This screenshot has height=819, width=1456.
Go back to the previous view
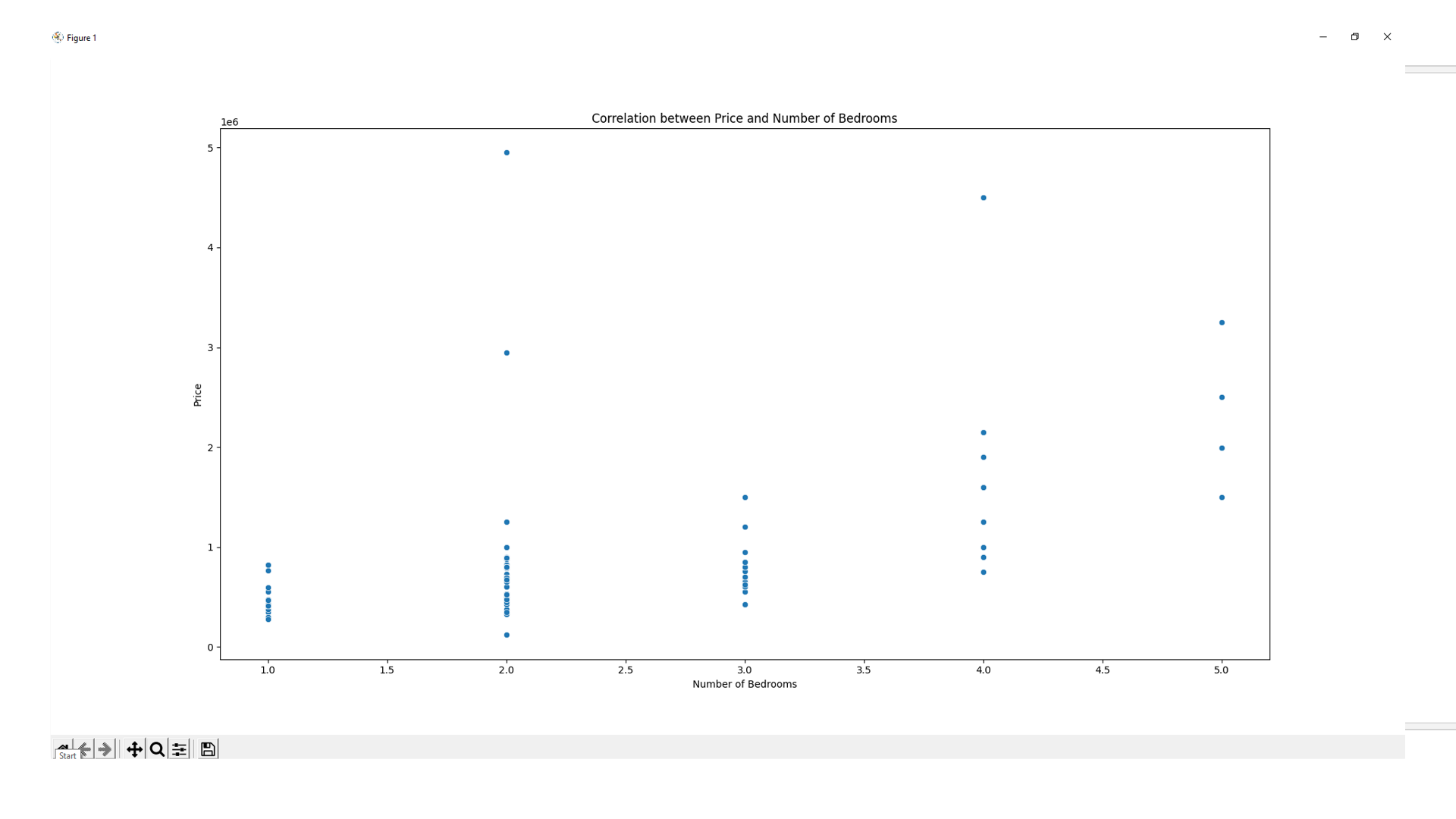click(84, 749)
